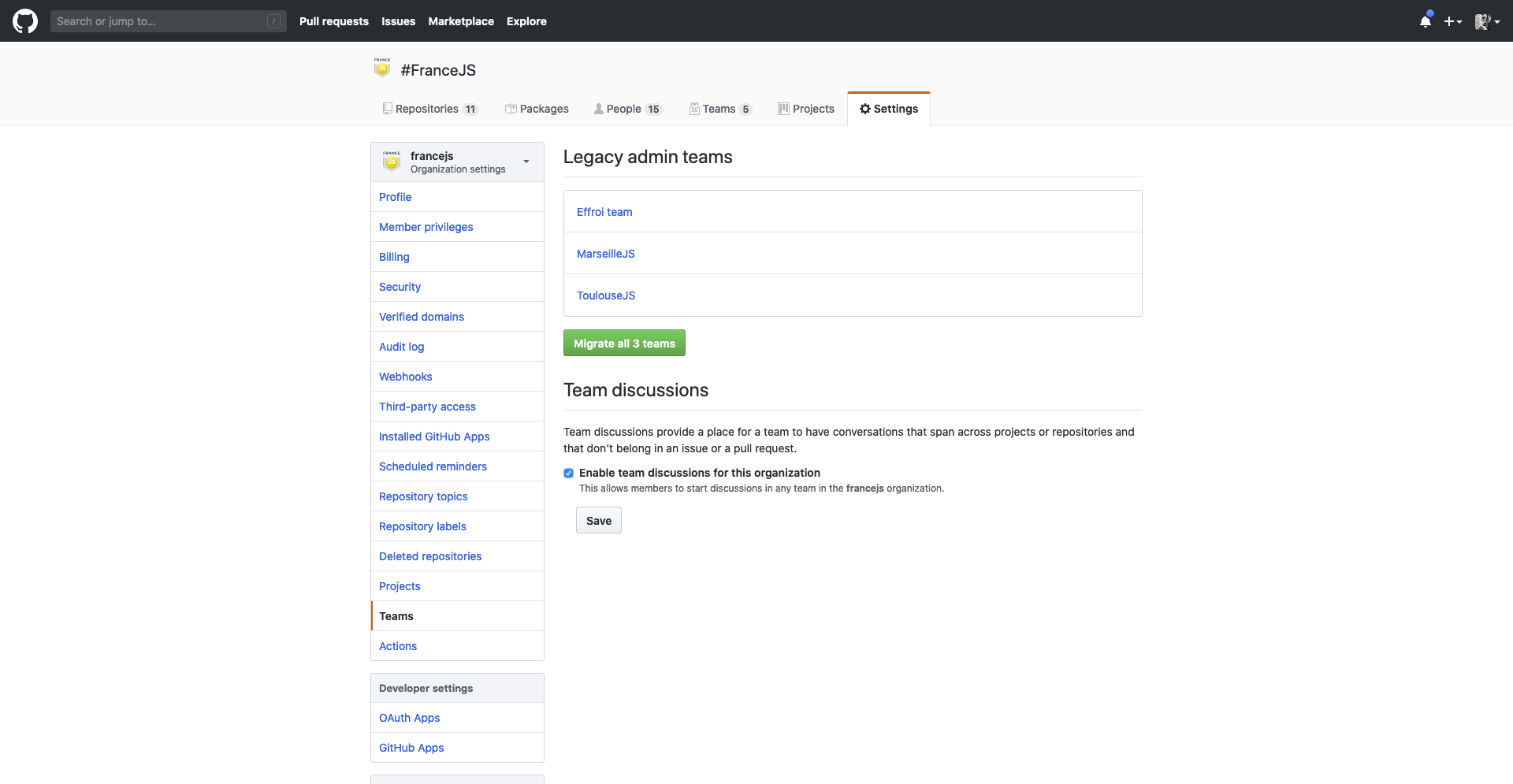This screenshot has height=784, width=1513.
Task: Select the Settings tab
Action: [x=889, y=109]
